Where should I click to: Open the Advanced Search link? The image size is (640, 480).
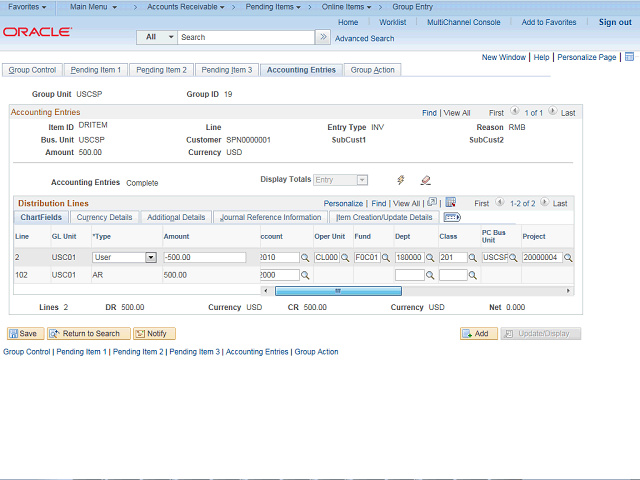[x=364, y=38]
